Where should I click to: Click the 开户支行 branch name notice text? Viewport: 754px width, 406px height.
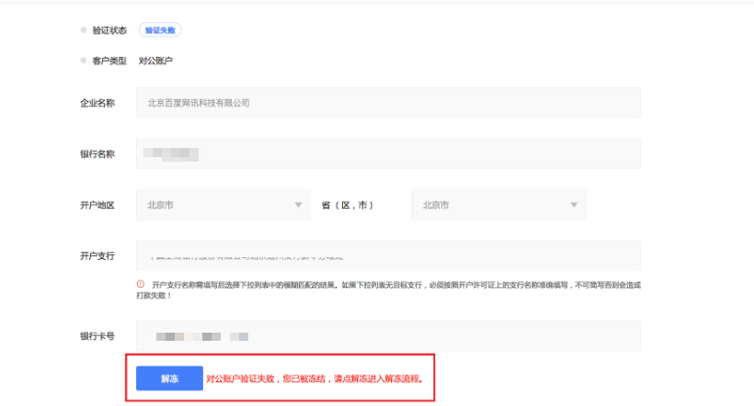(x=390, y=289)
